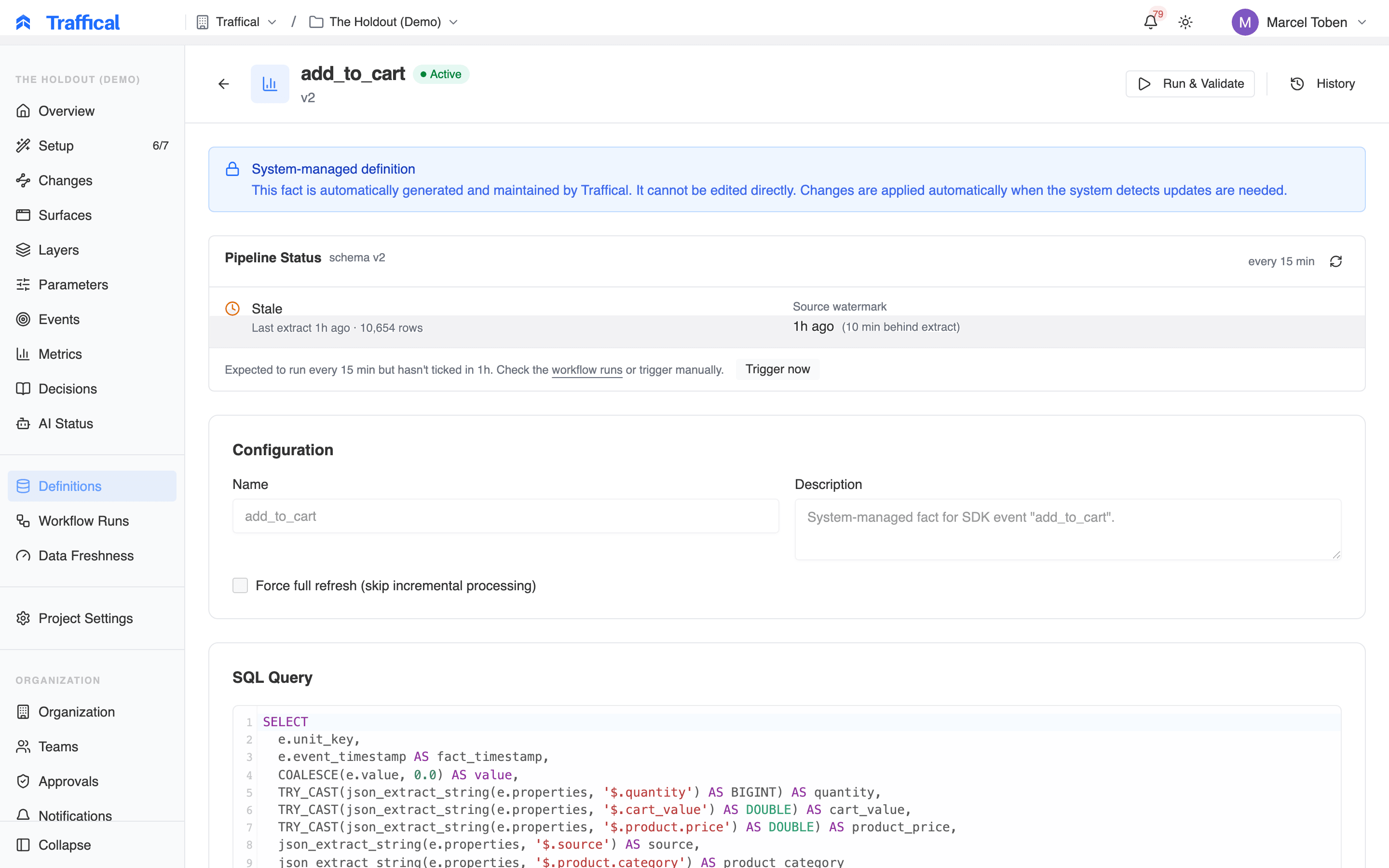
Task: Click the 'schema v2' label
Action: click(x=357, y=258)
